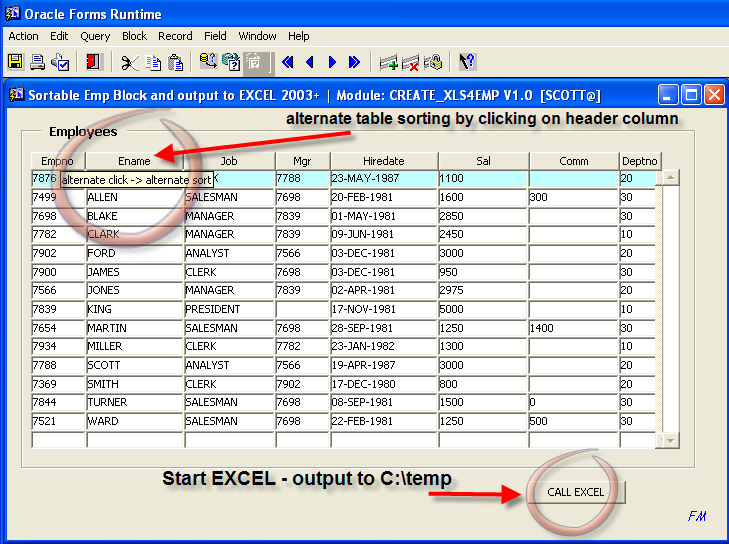Open the Query menu

(95, 36)
